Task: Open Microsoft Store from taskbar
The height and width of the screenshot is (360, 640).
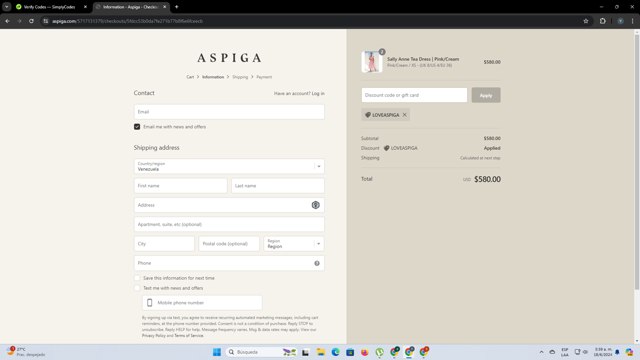Action: pyautogui.click(x=350, y=352)
